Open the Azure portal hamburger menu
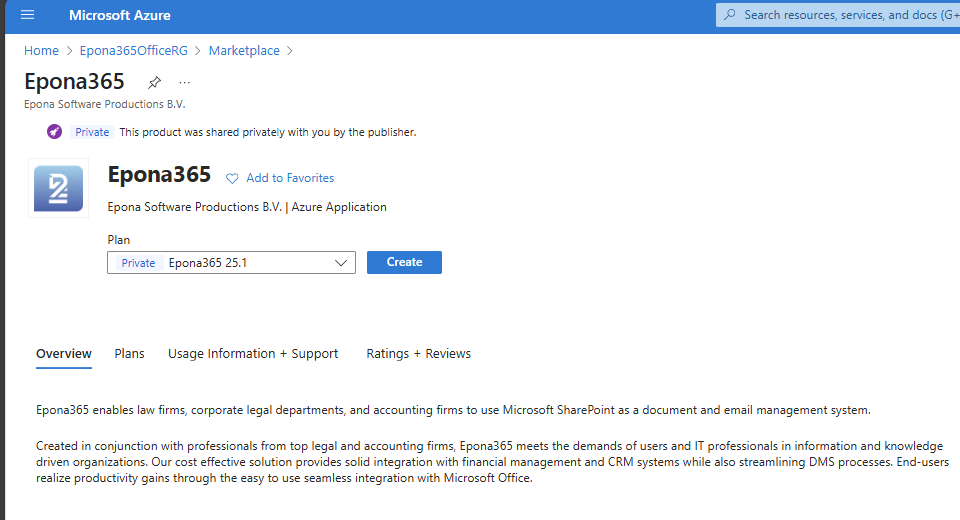 28,15
